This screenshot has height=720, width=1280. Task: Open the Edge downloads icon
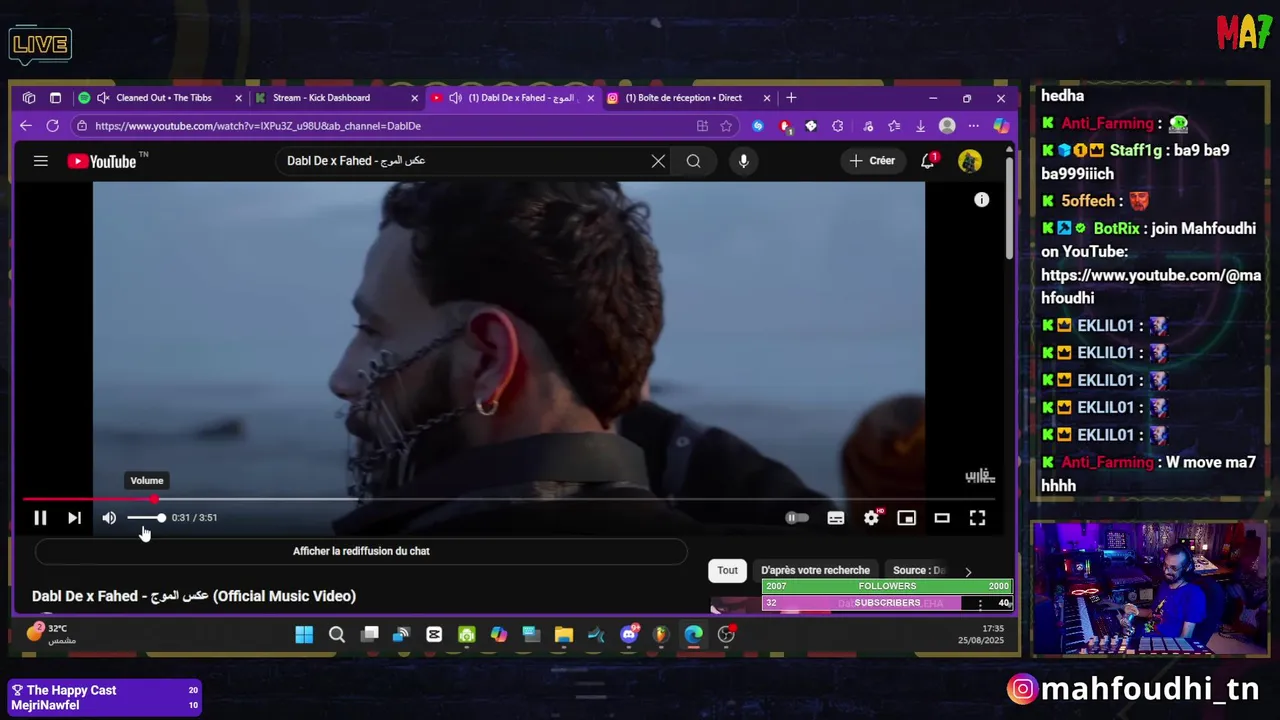[x=920, y=126]
